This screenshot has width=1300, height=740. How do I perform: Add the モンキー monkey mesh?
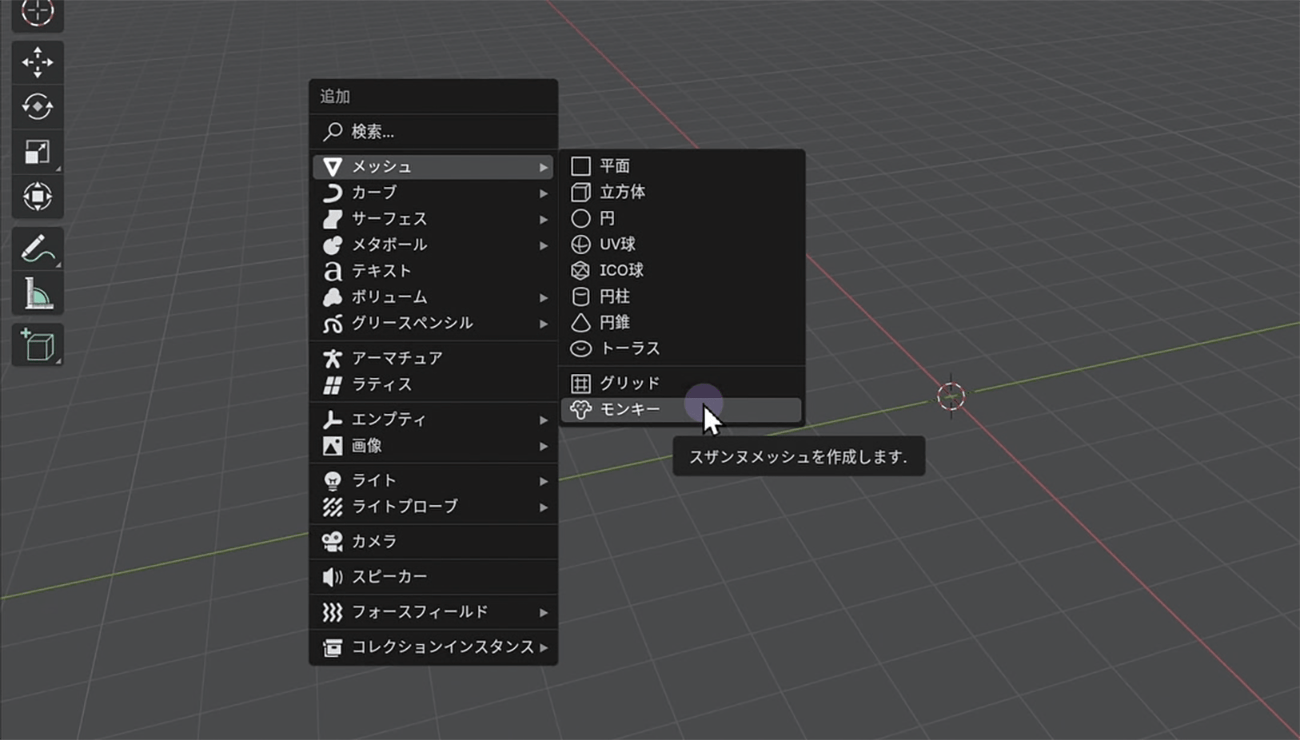681,410
